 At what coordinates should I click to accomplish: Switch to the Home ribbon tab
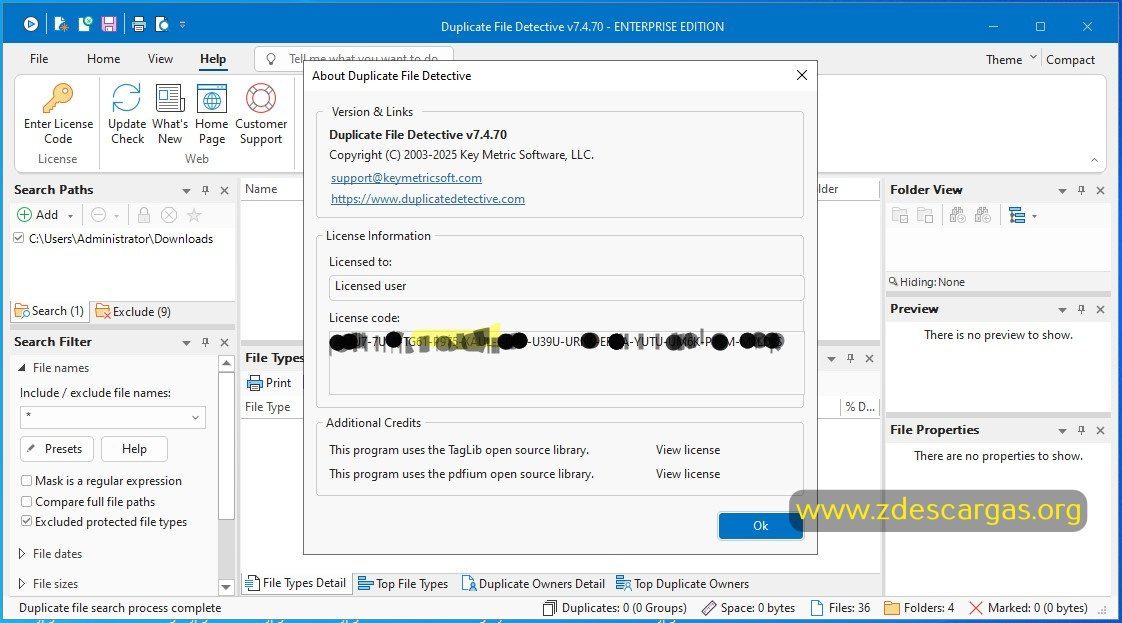point(104,59)
